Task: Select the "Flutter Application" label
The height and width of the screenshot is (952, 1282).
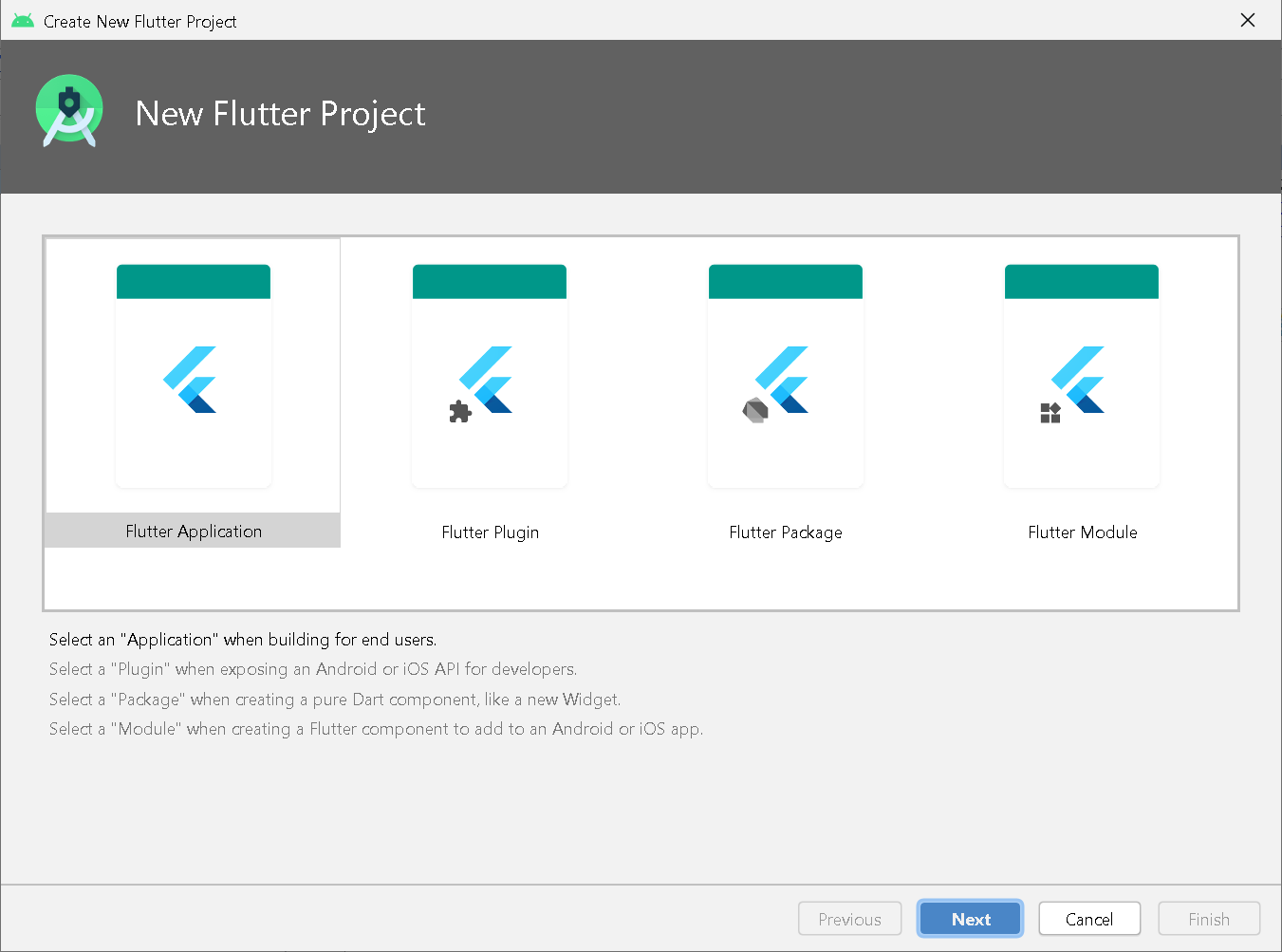Action: point(194,532)
